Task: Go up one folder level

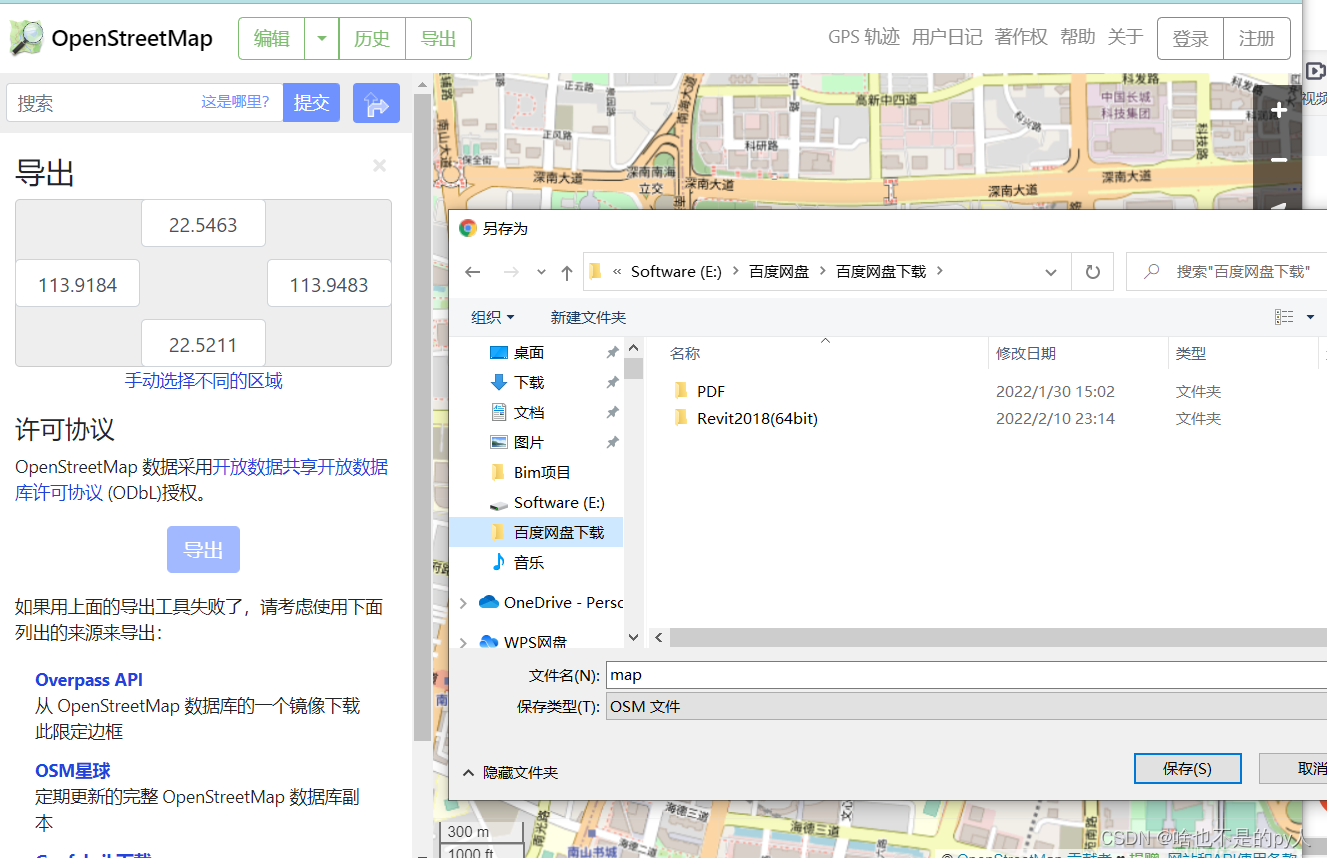Action: (567, 272)
